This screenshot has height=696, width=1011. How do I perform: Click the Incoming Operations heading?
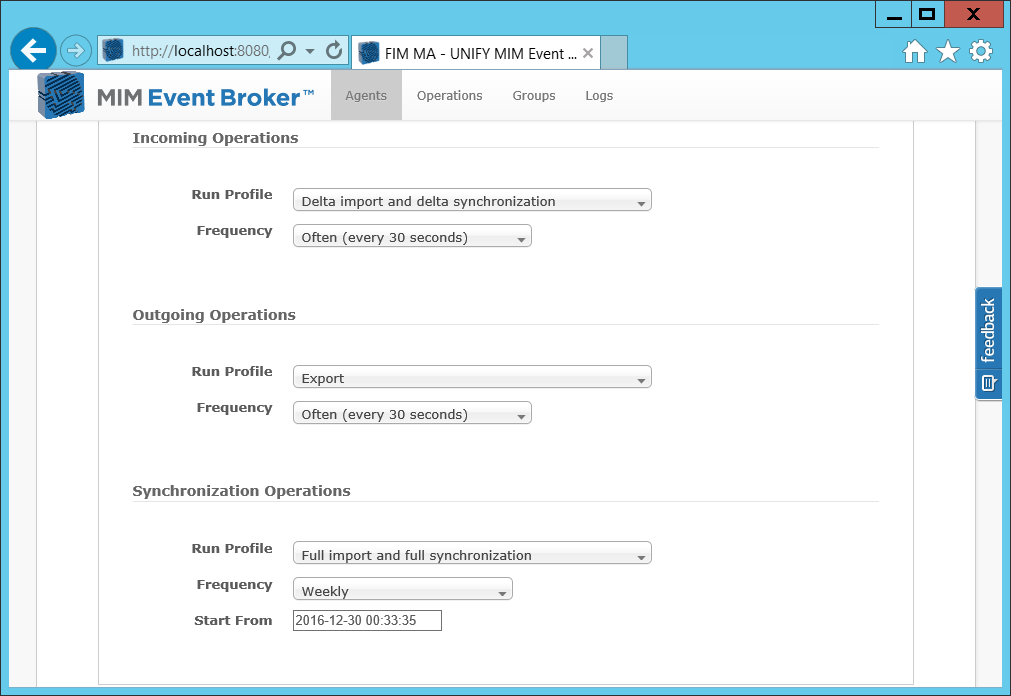[x=215, y=138]
